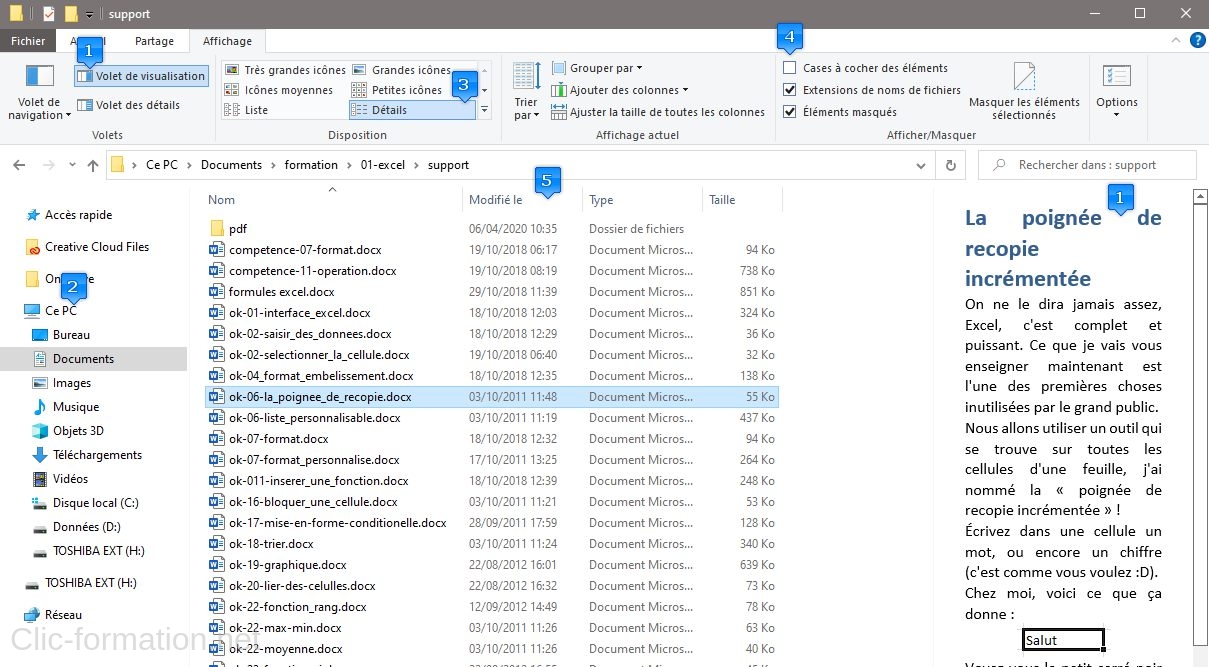Screen dimensions: 1209x667
Task: Open the Fichier menu tab
Action: (28, 41)
